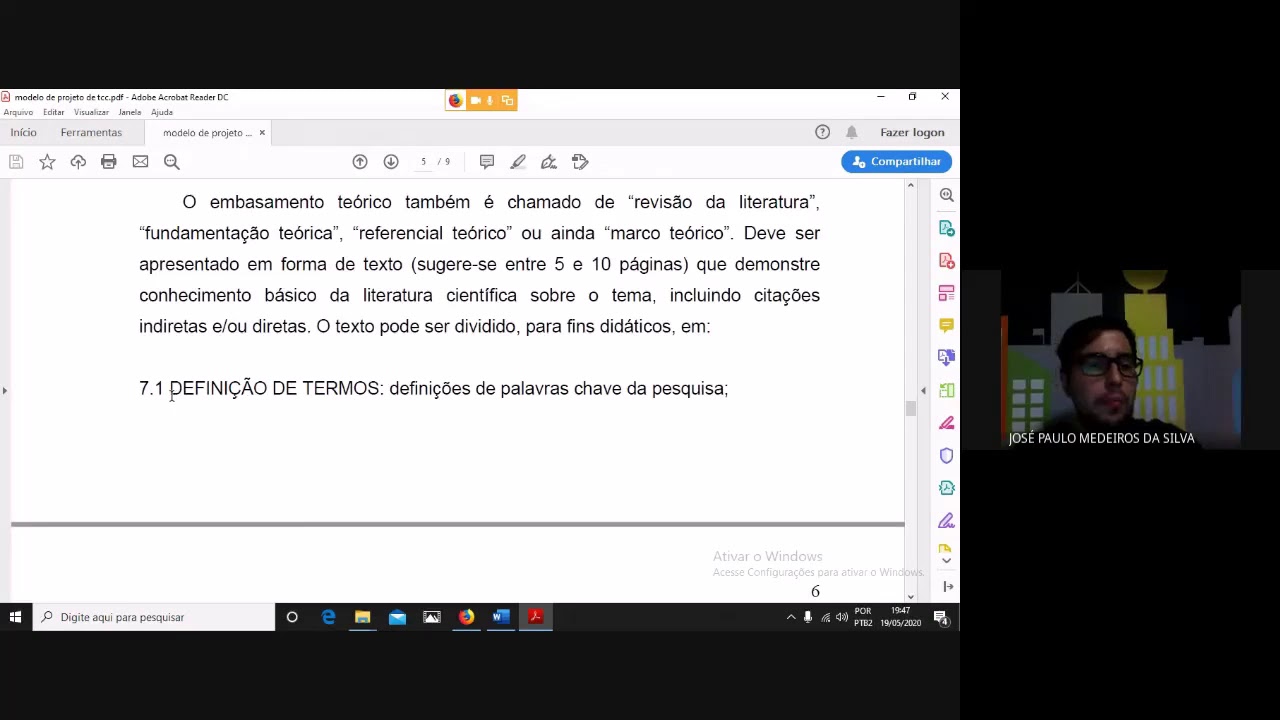Open the Windows Start menu
This screenshot has width=1280, height=720.
[15, 617]
